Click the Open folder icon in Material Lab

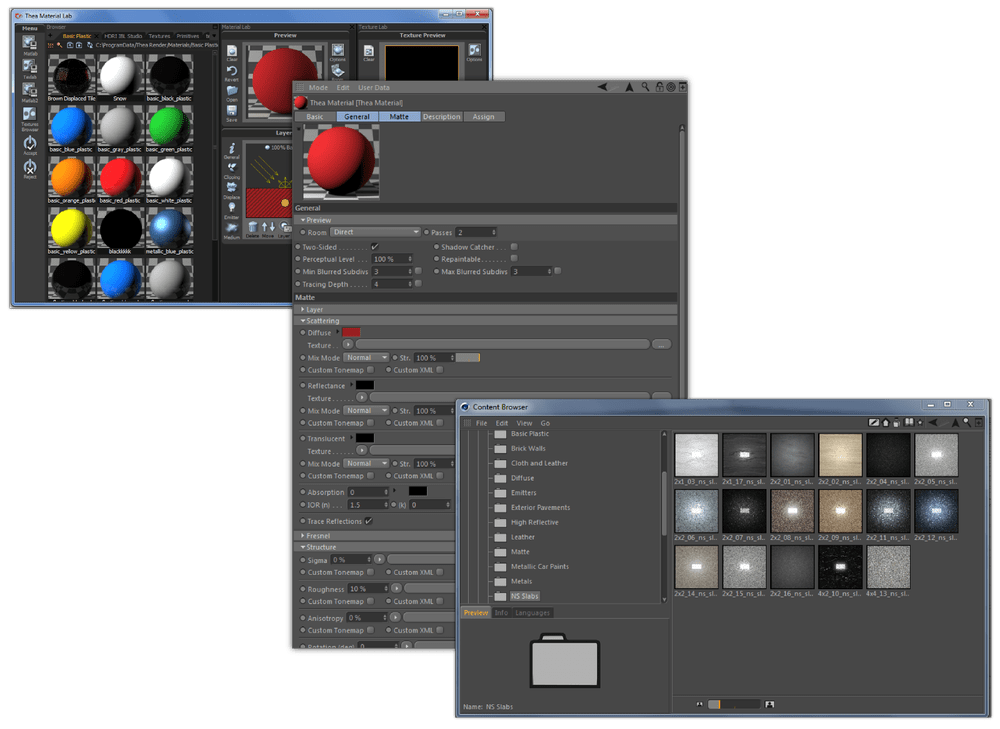pyautogui.click(x=232, y=91)
